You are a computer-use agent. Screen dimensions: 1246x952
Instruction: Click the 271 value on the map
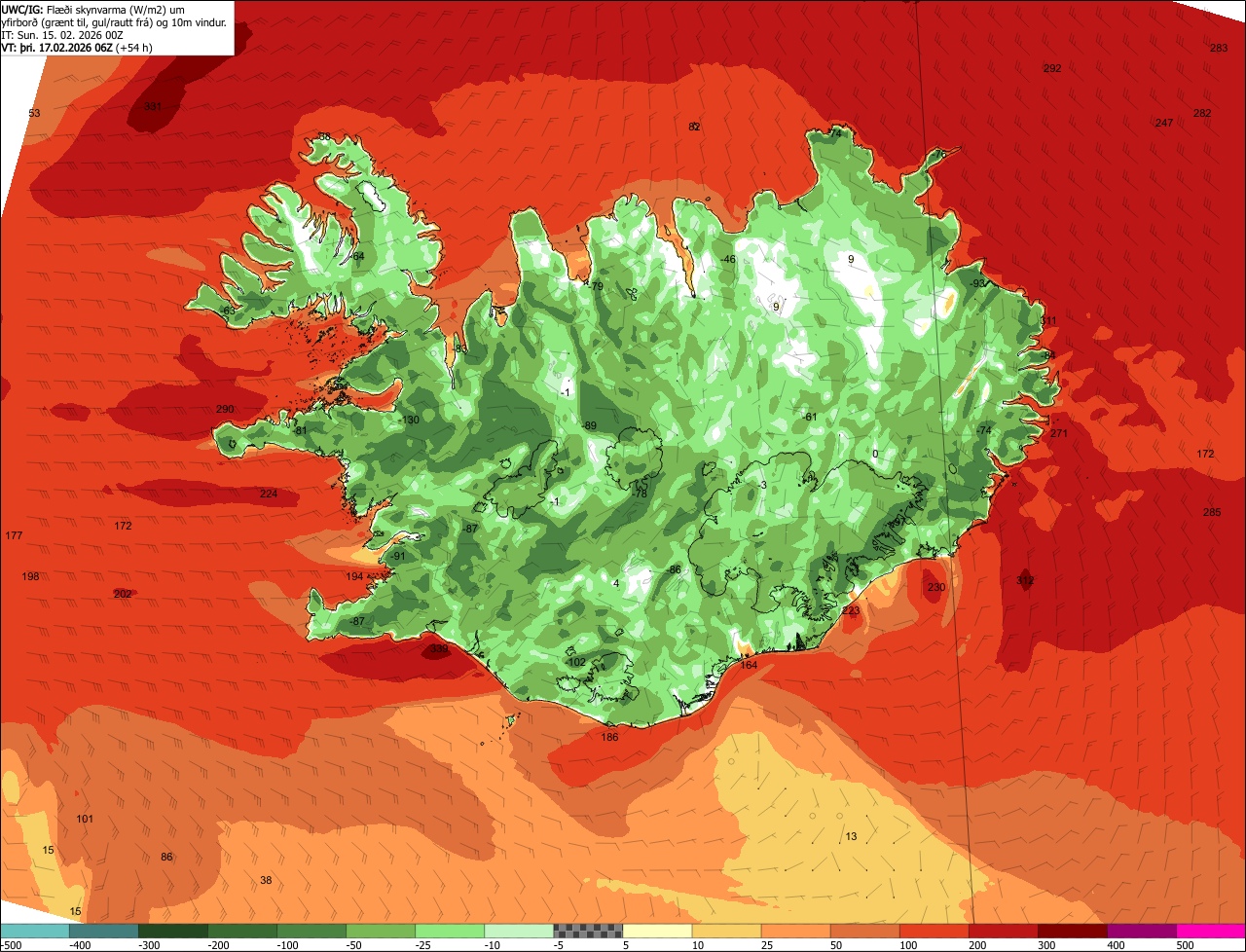[1059, 434]
